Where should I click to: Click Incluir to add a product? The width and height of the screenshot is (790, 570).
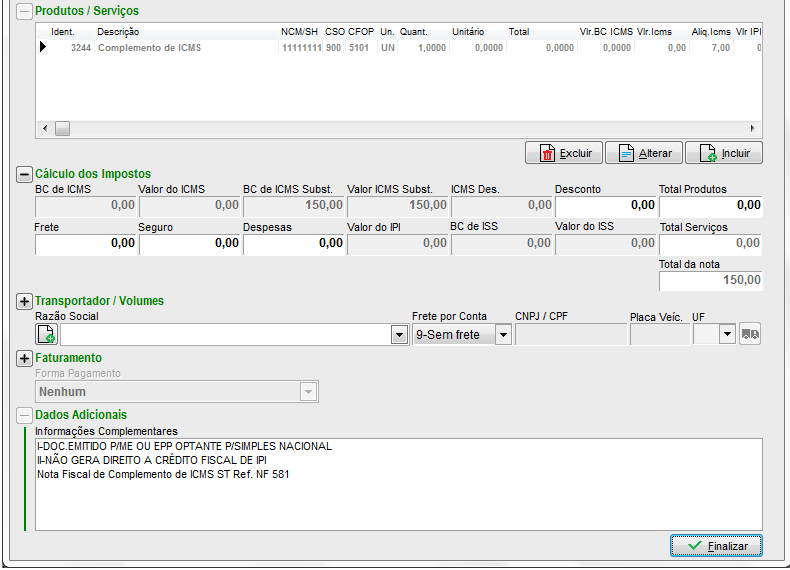pos(724,153)
